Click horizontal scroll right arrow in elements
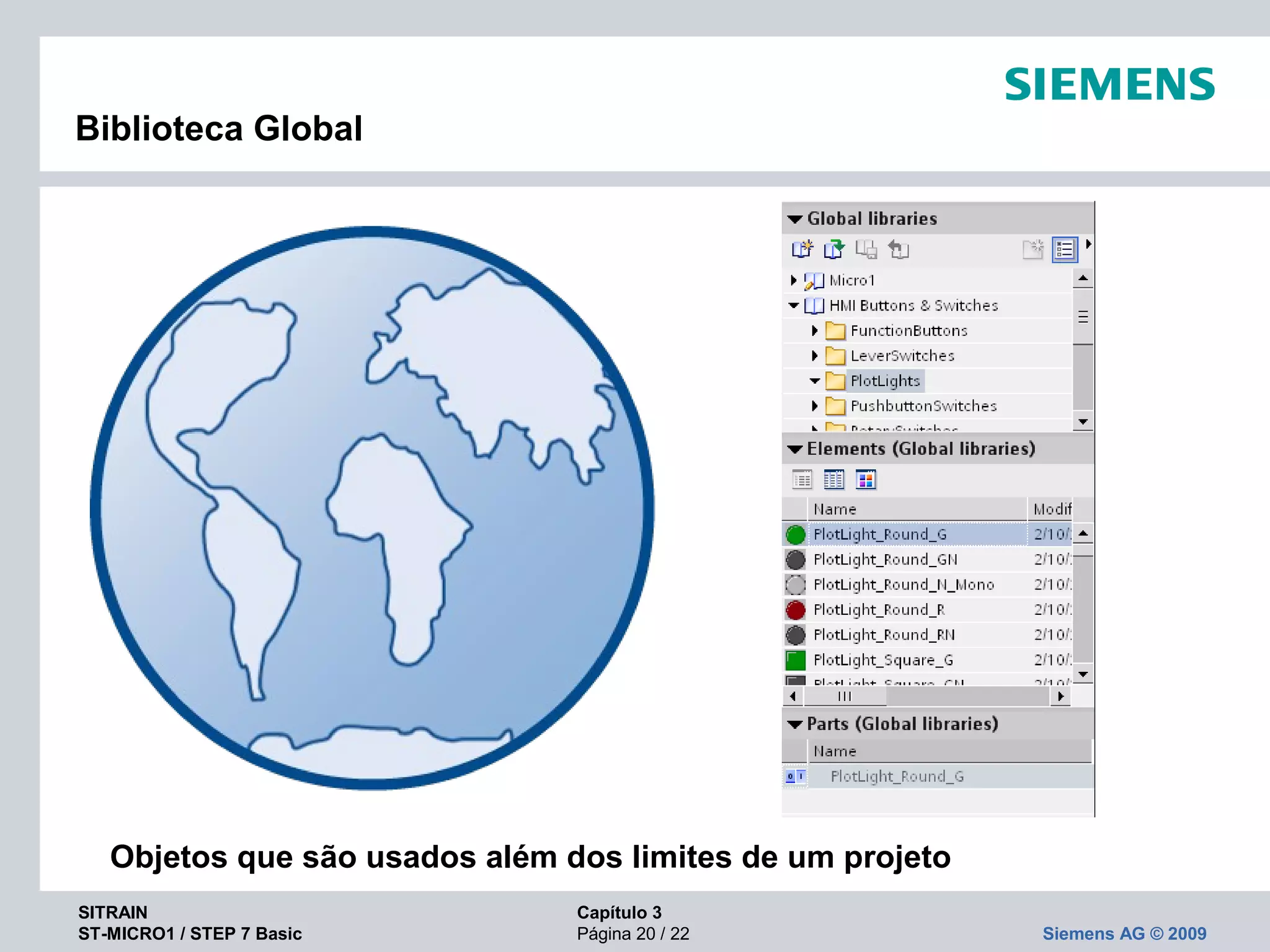 (1061, 697)
